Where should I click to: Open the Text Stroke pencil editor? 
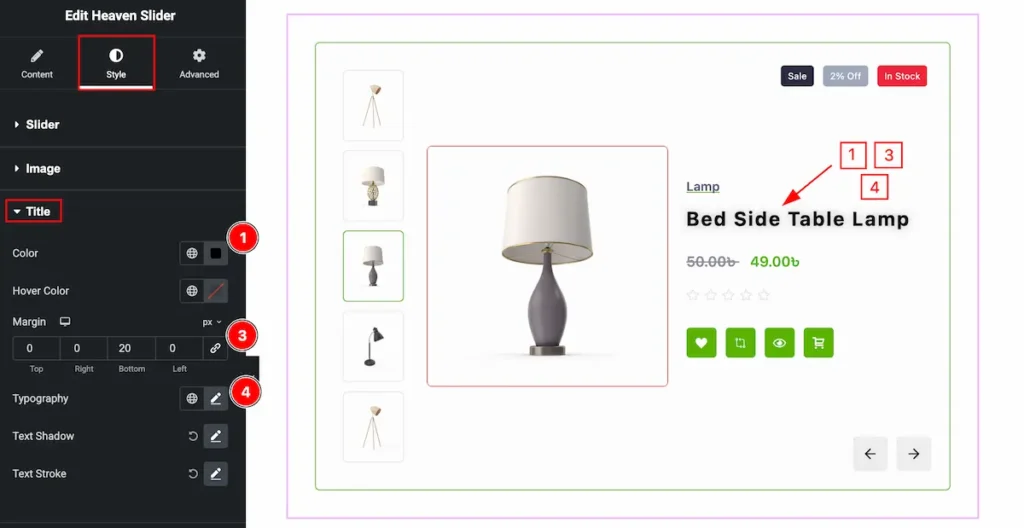216,474
